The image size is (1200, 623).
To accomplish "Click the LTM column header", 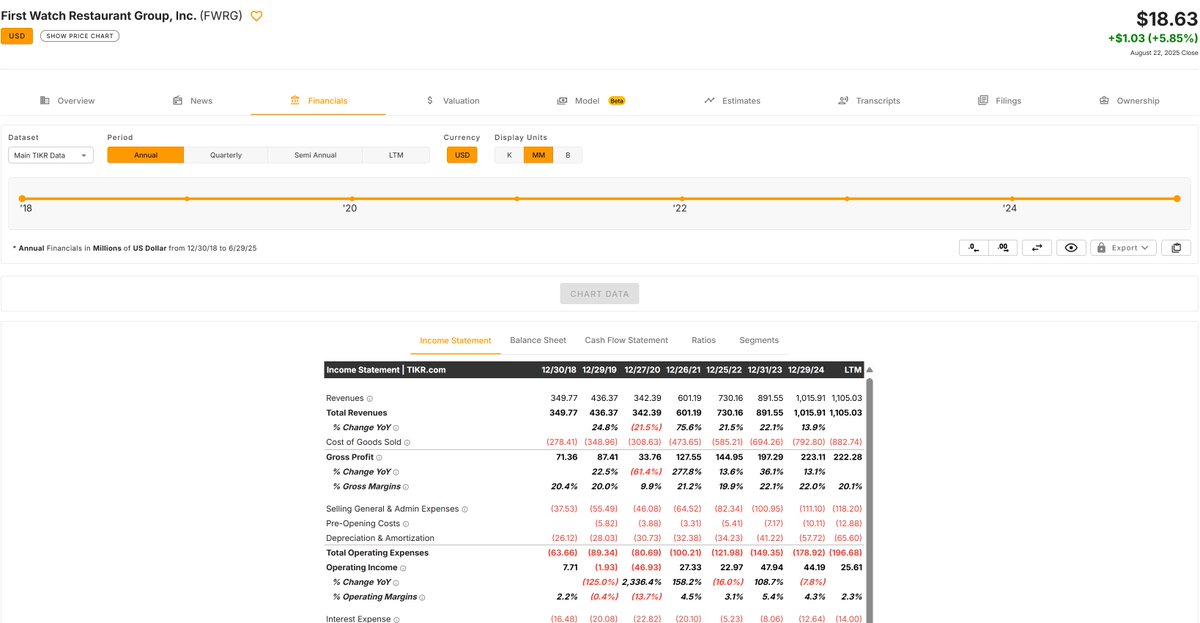I will coord(853,370).
